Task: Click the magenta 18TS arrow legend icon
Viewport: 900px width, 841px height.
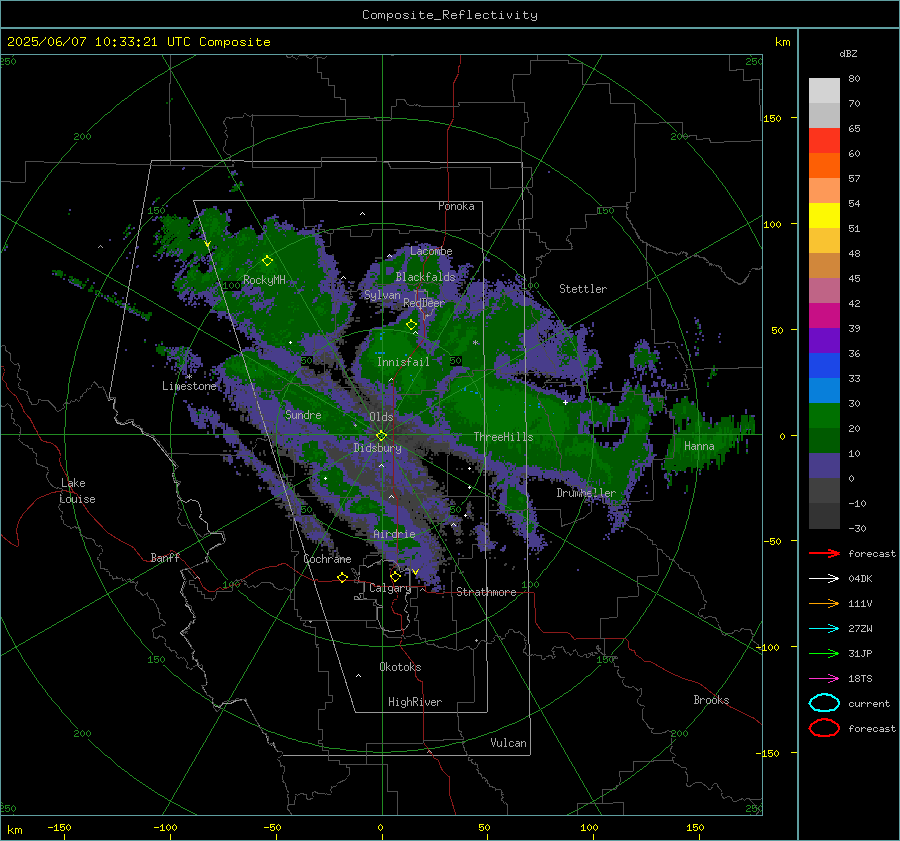Action: (824, 679)
